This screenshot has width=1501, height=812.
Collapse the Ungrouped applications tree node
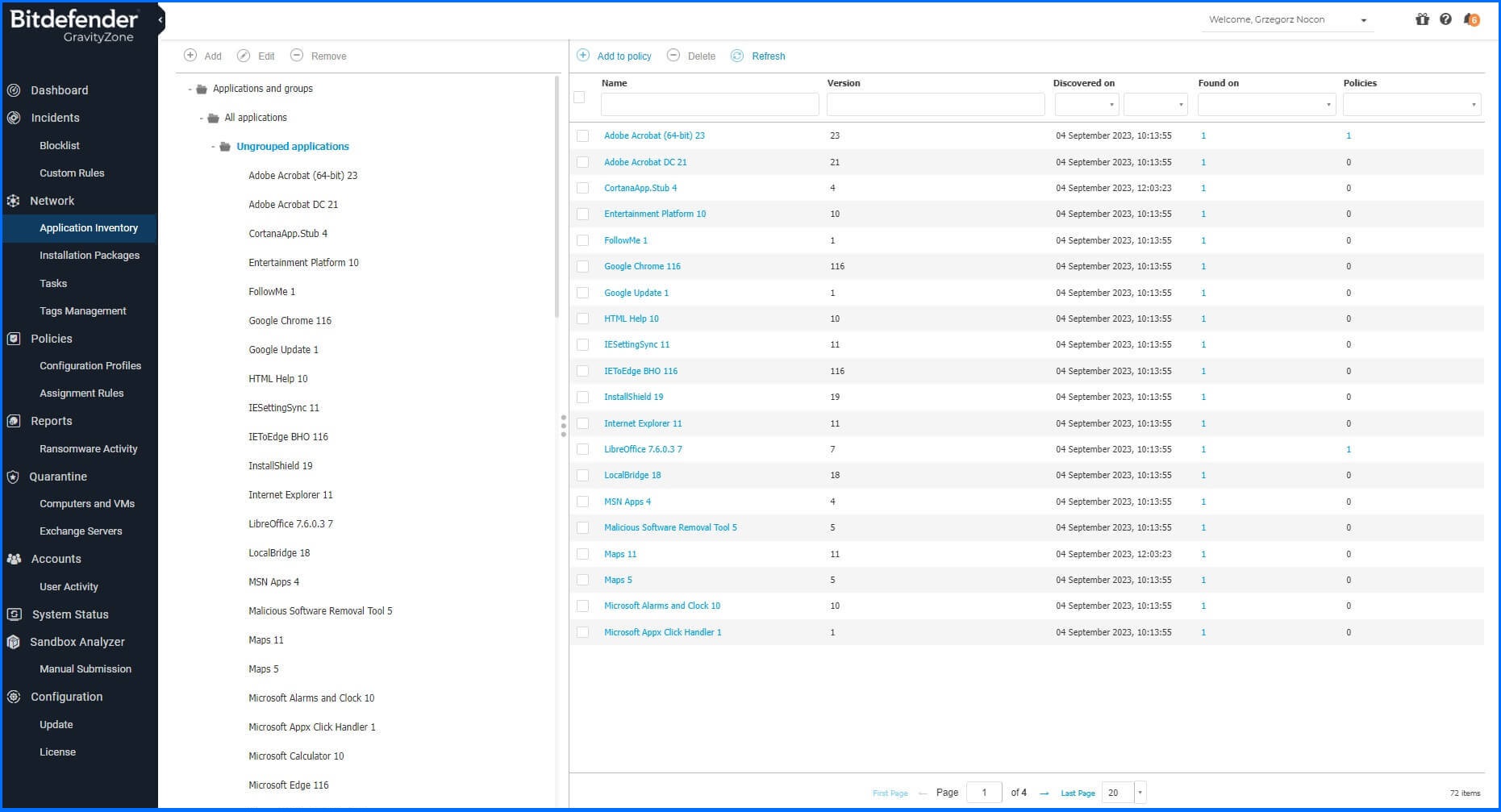click(x=214, y=148)
